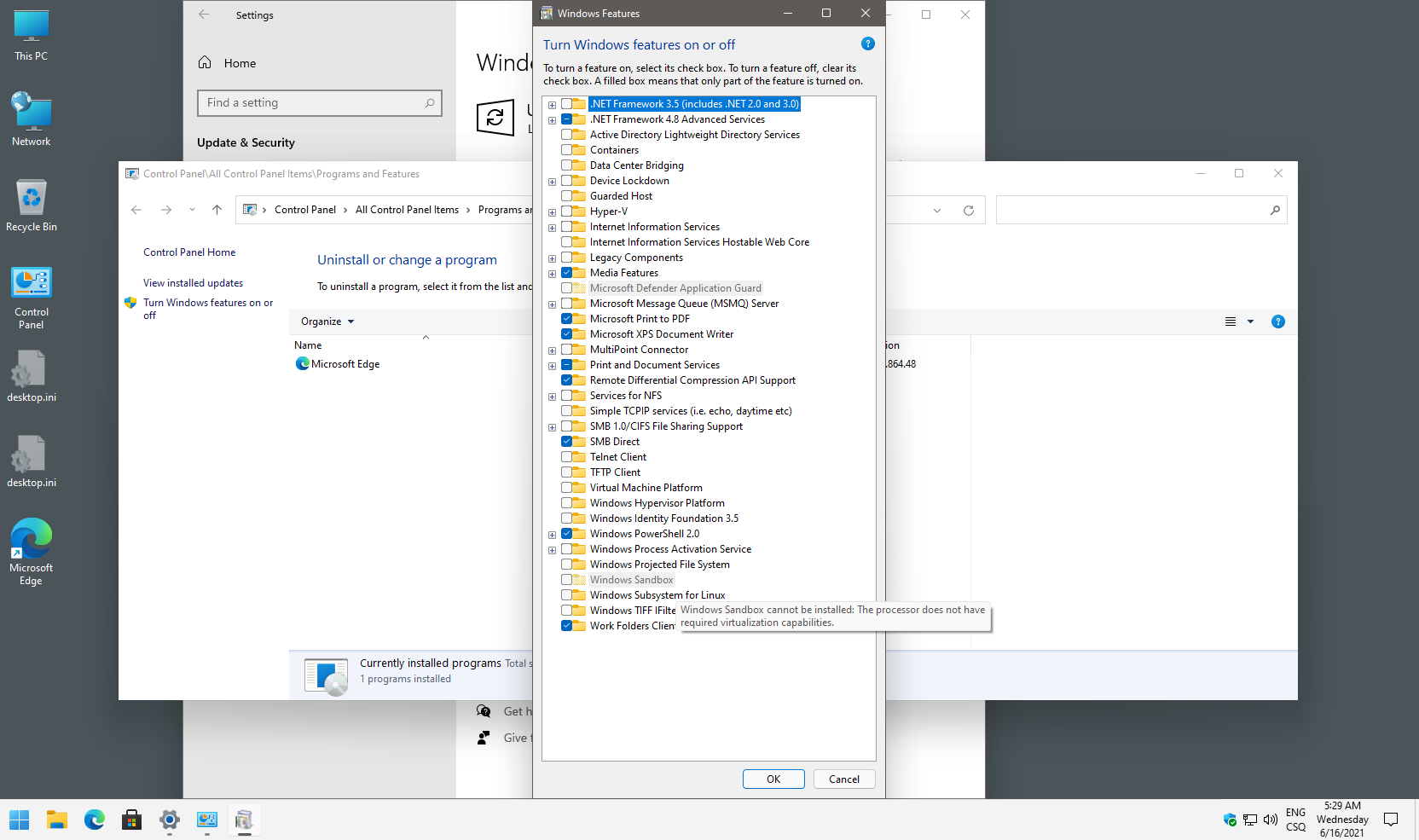Expand the Hyper-V feature tree

pyautogui.click(x=552, y=212)
